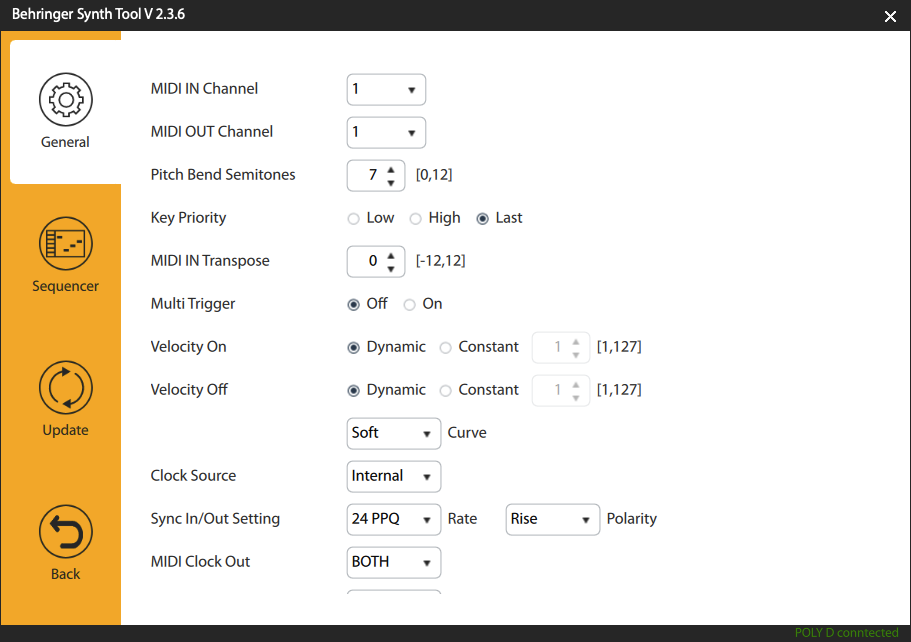This screenshot has height=642, width=911.
Task: Decrease Pitch Bend Semitones with down arrow
Action: tap(391, 183)
